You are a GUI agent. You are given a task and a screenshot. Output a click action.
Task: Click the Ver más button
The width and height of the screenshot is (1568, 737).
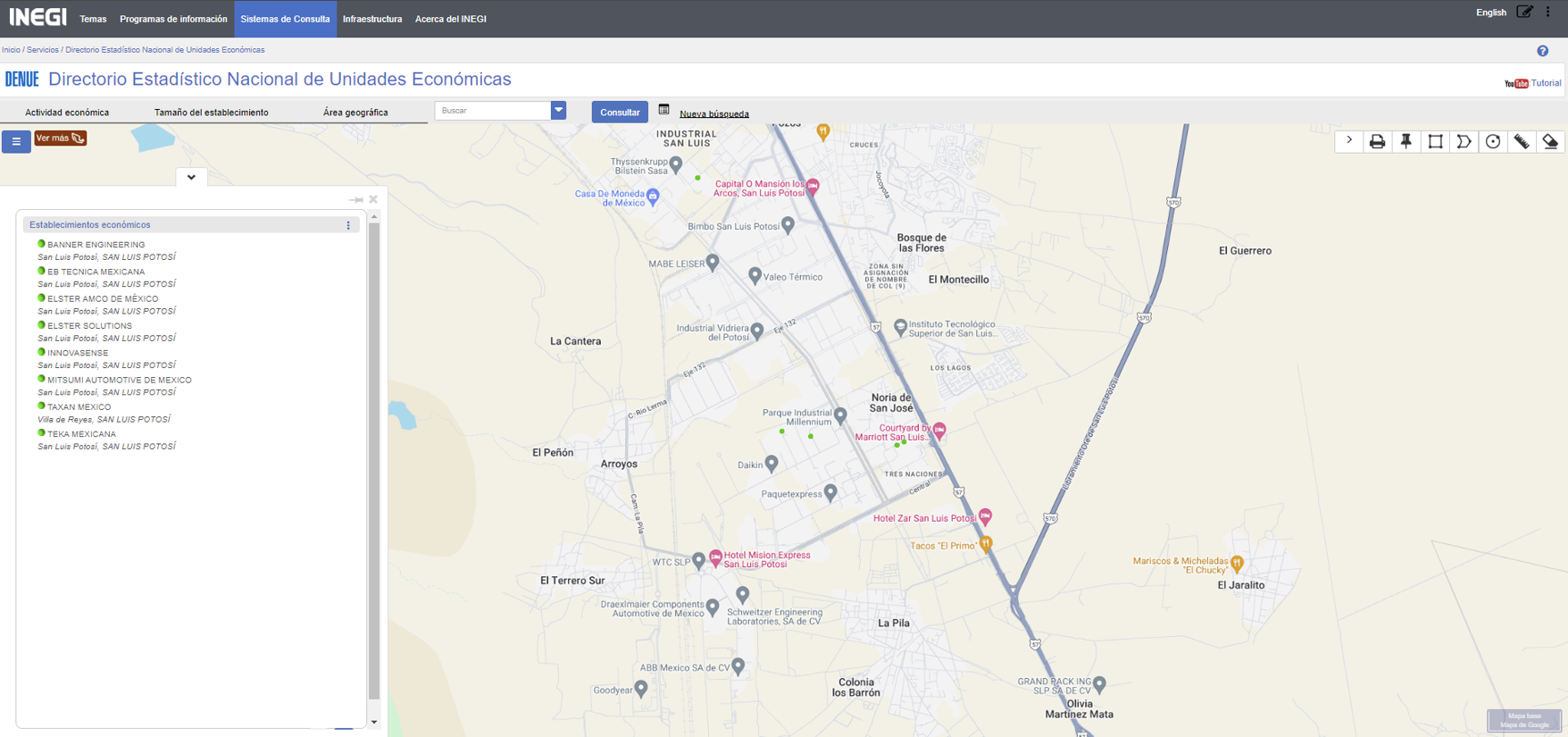coord(61,138)
